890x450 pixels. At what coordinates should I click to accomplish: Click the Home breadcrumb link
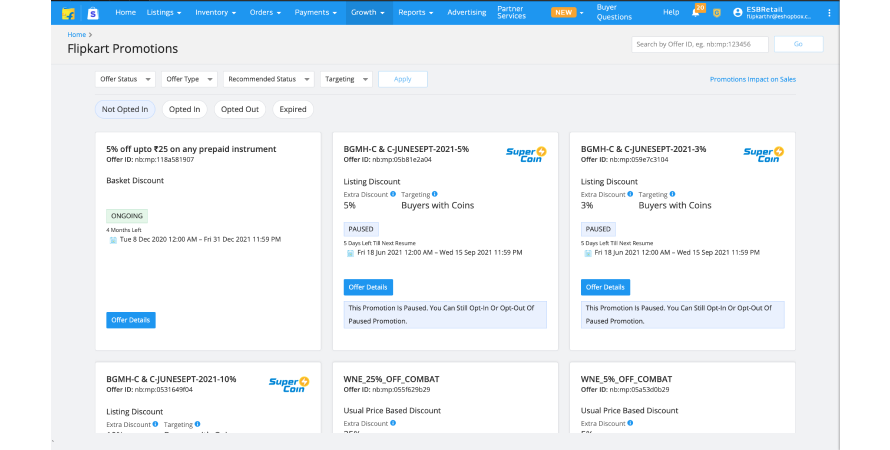[77, 35]
